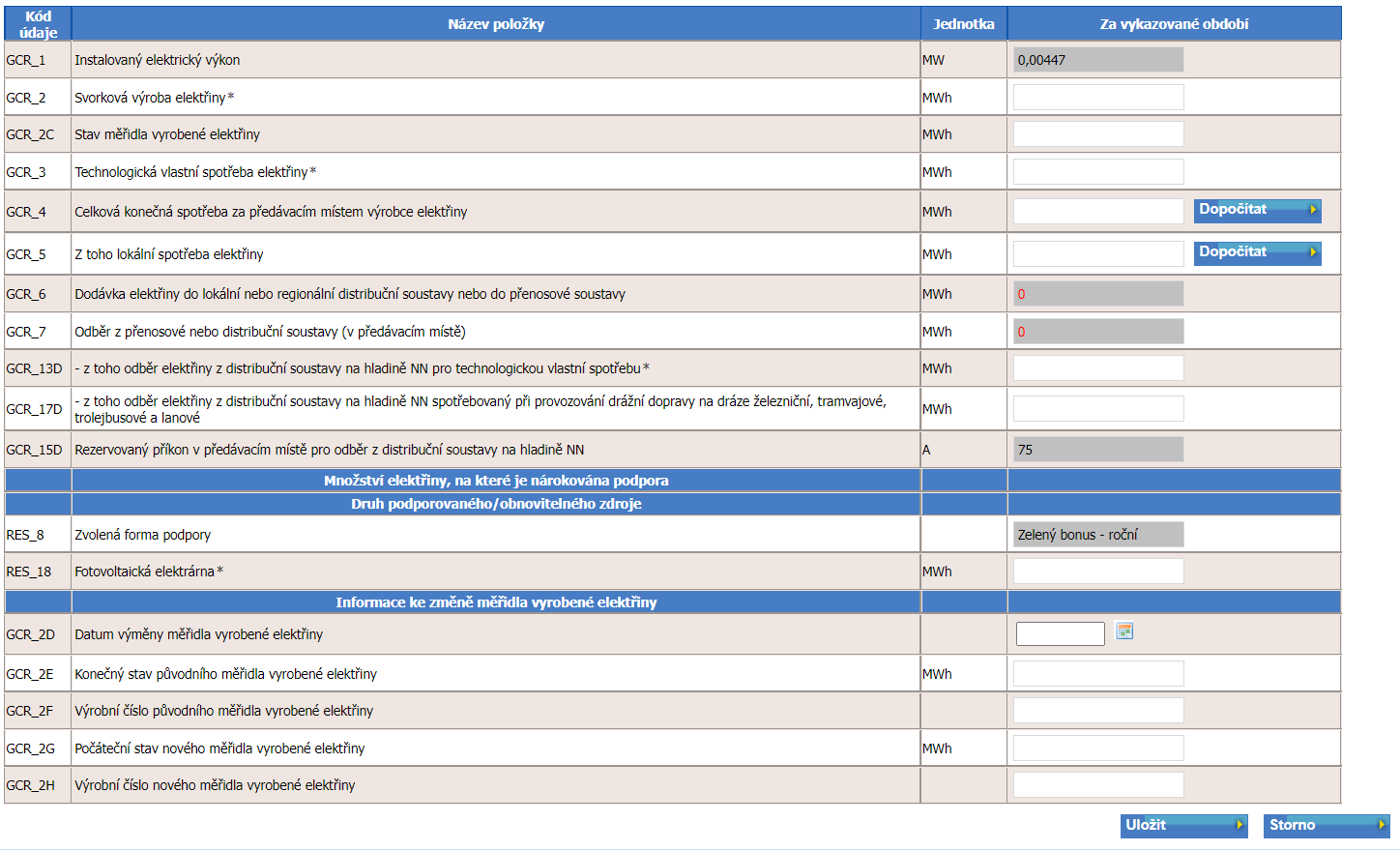This screenshot has height=851, width=1400.
Task: Focus the Počáteční stav nového měřidla input
Action: tap(1098, 748)
